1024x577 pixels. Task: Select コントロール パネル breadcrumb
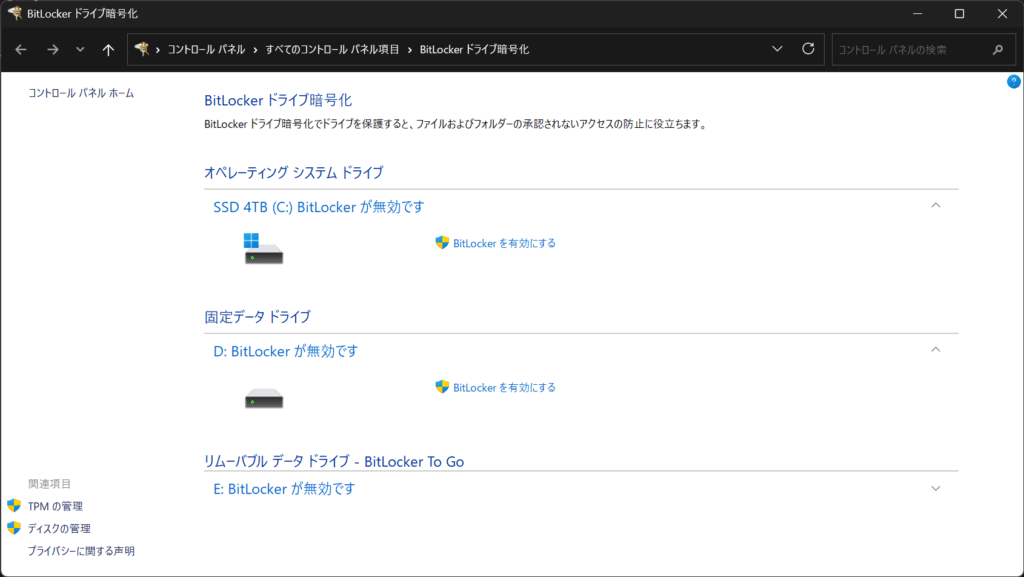(x=206, y=50)
